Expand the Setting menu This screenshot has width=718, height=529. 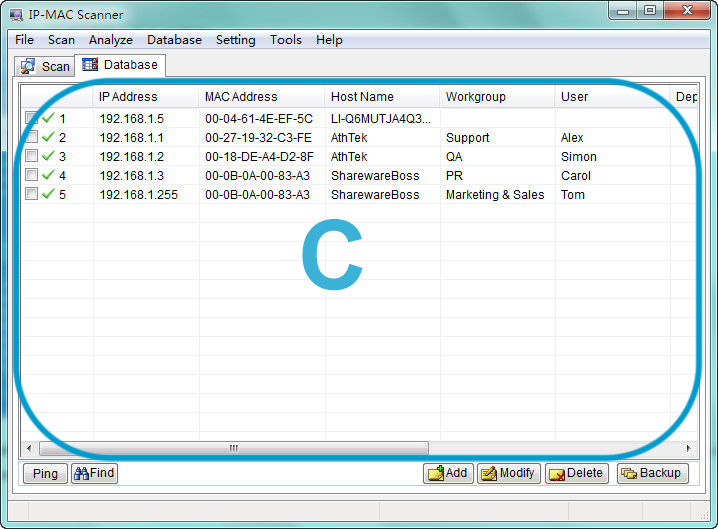point(235,40)
